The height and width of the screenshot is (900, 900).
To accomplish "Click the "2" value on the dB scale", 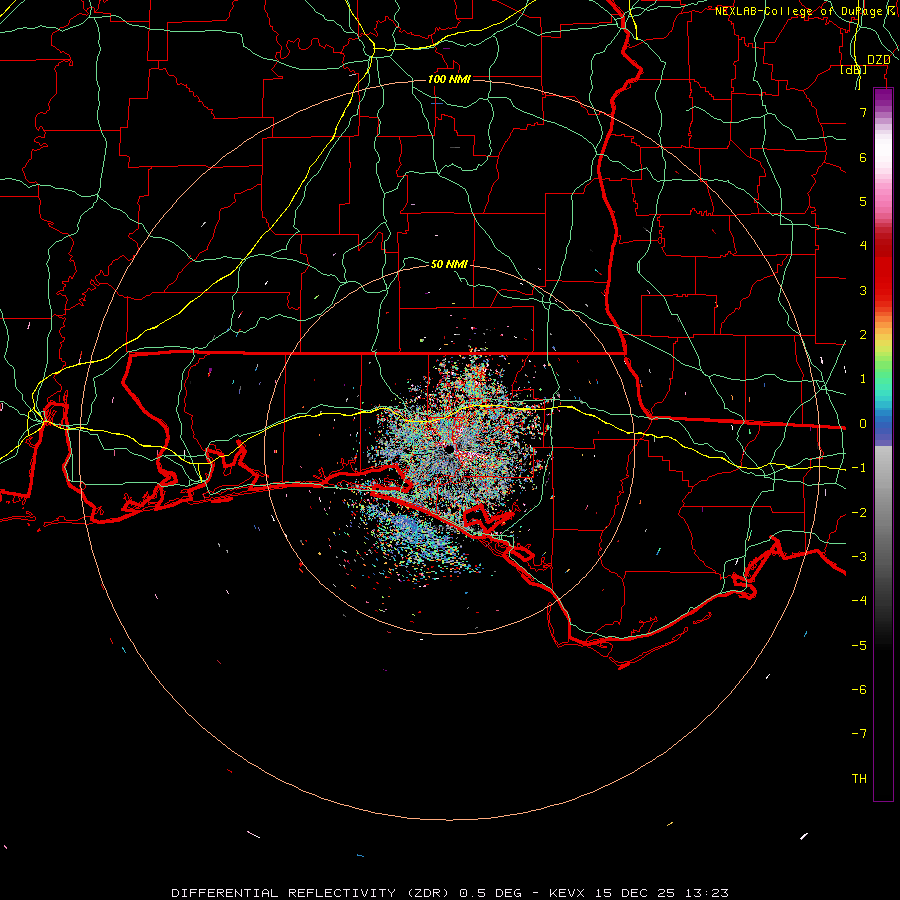I will (x=863, y=335).
